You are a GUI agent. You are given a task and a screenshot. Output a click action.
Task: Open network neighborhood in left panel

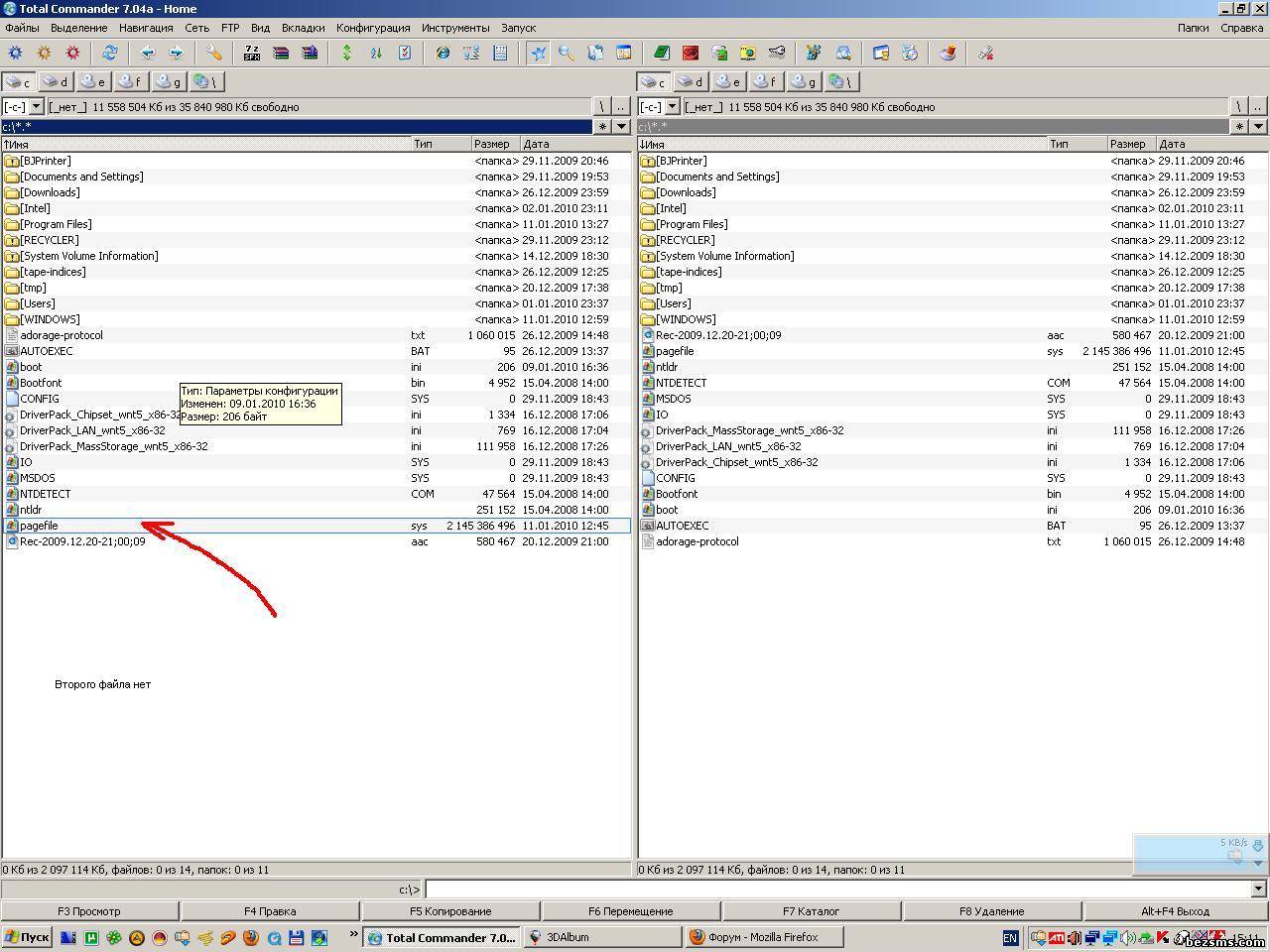point(206,81)
